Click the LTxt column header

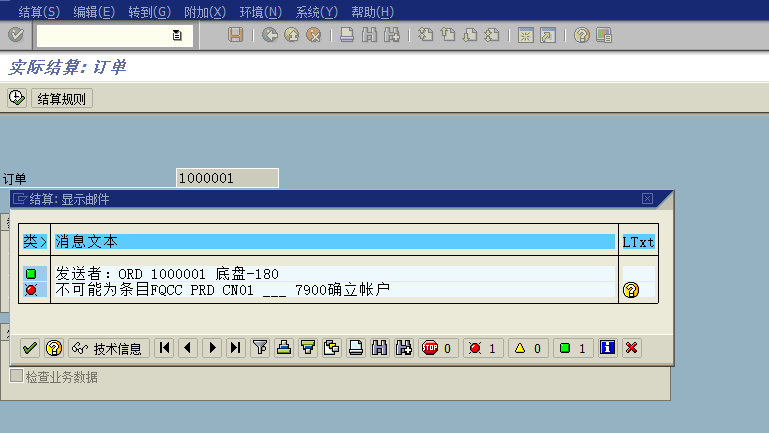pyautogui.click(x=638, y=242)
